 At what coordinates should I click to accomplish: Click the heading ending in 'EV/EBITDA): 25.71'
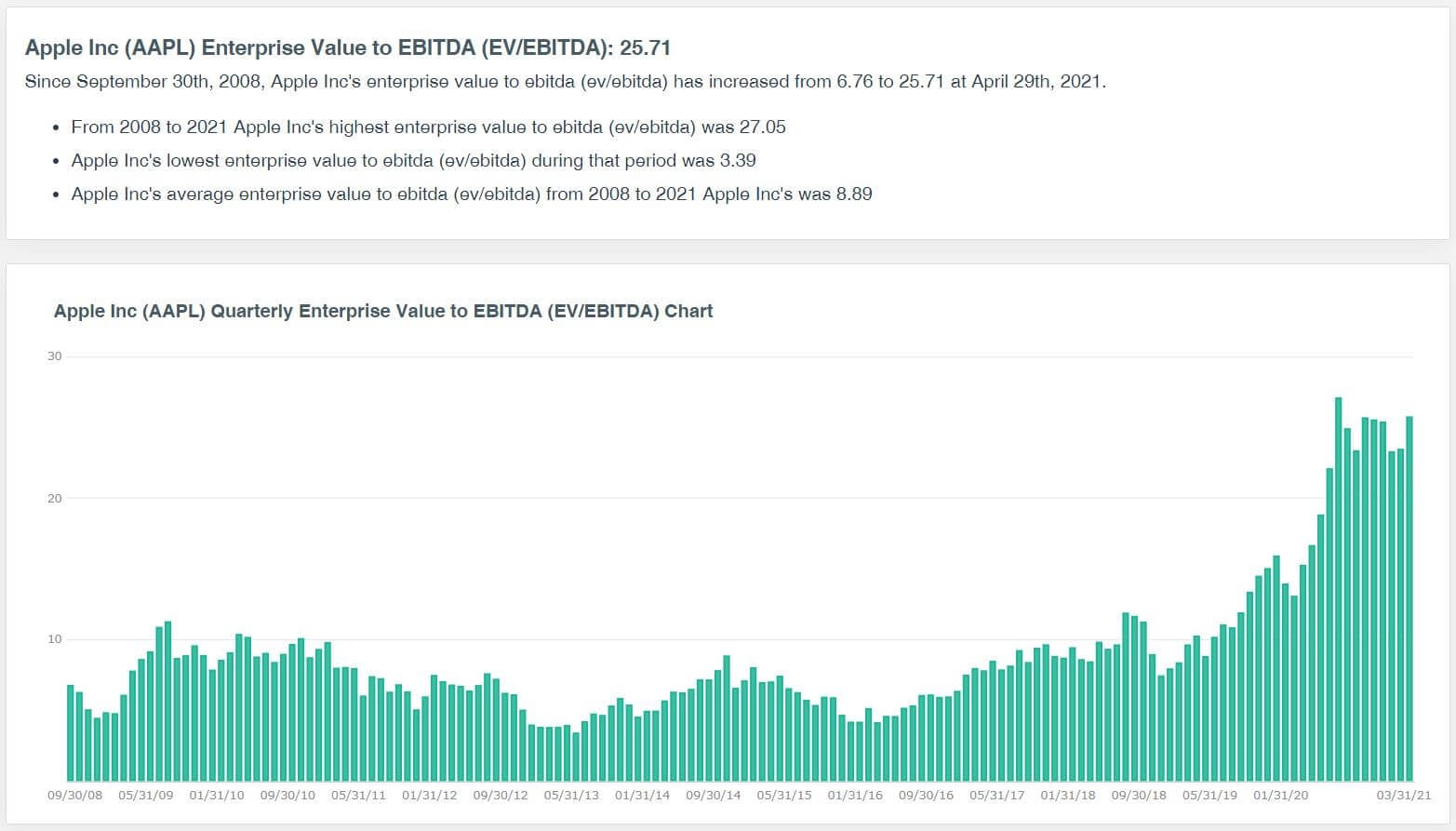coord(348,47)
